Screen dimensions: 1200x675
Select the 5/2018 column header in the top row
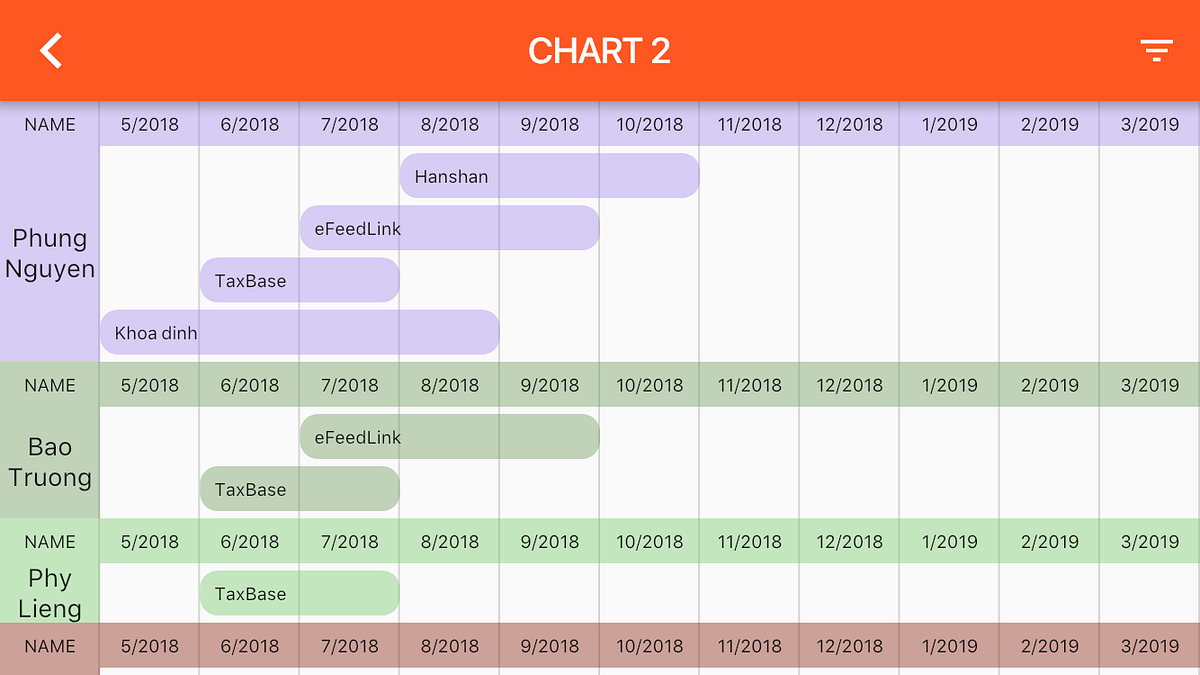[149, 124]
